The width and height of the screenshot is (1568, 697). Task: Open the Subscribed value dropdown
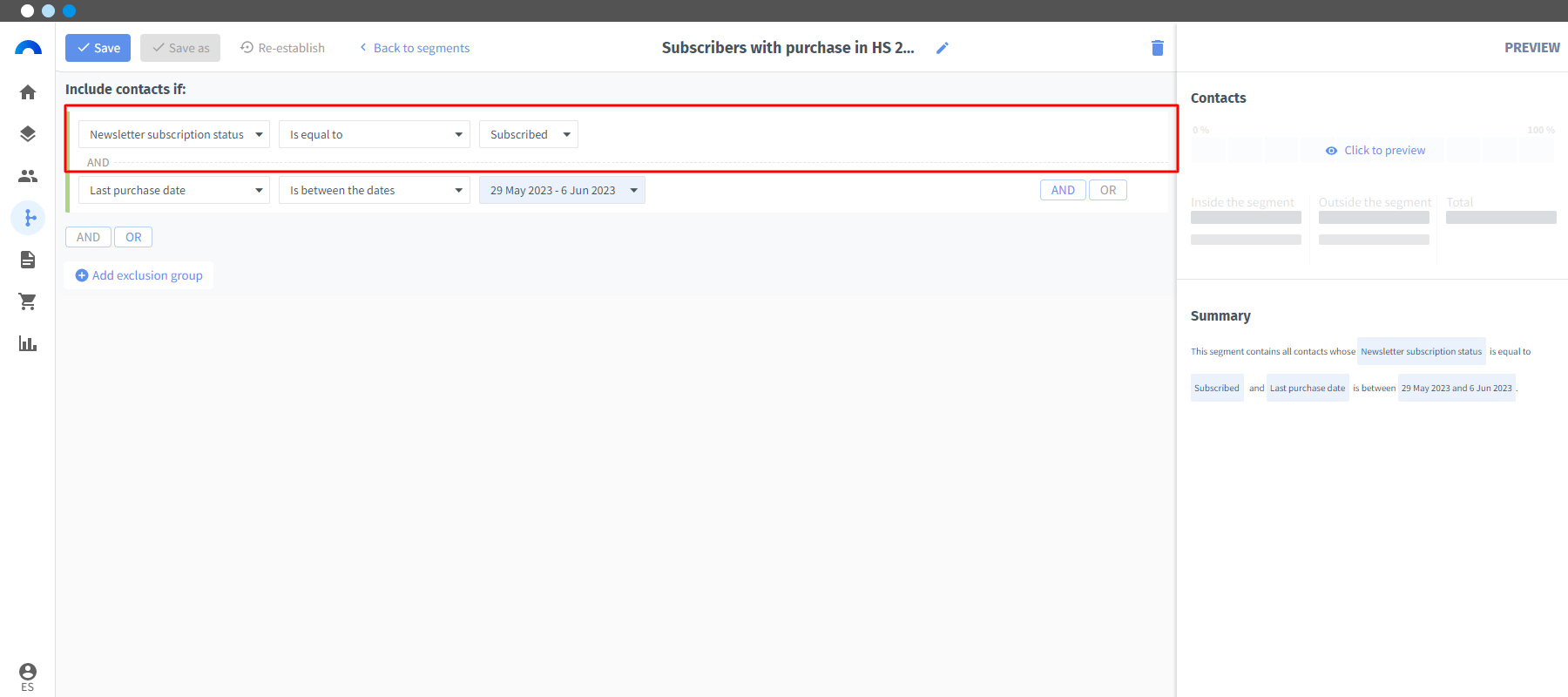[x=529, y=134]
